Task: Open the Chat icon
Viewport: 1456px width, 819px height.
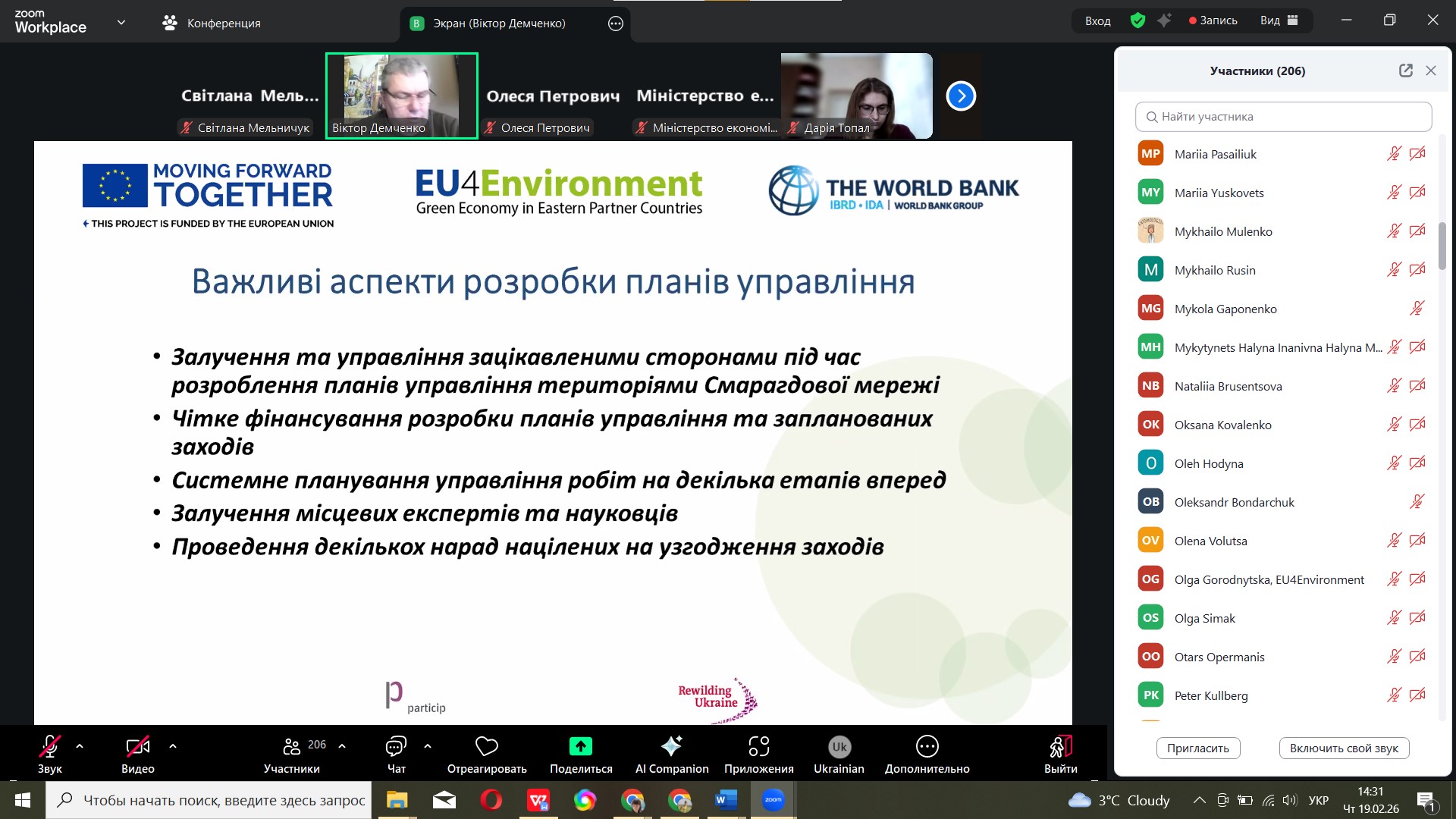Action: tap(396, 747)
